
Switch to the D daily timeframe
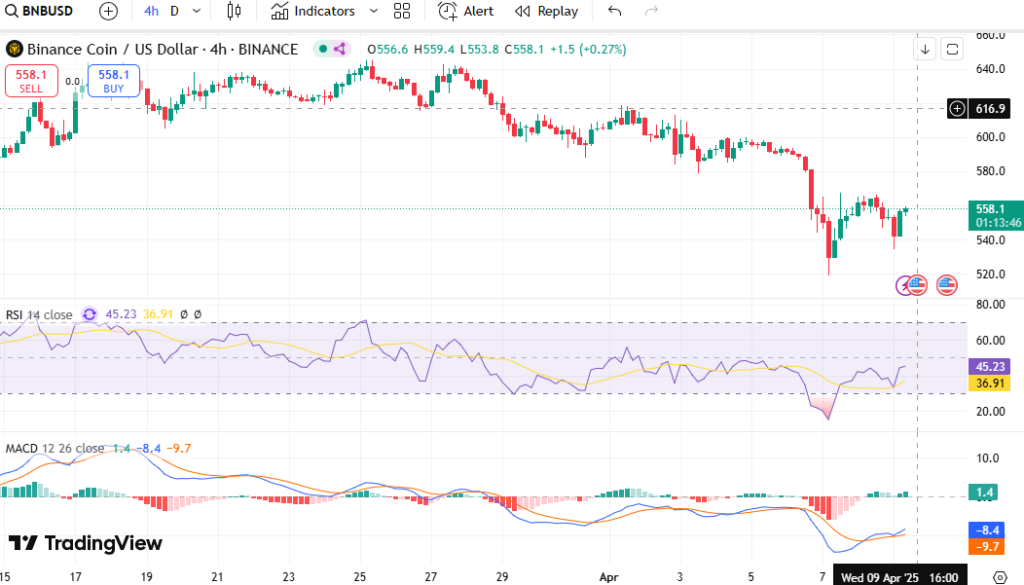coord(174,11)
